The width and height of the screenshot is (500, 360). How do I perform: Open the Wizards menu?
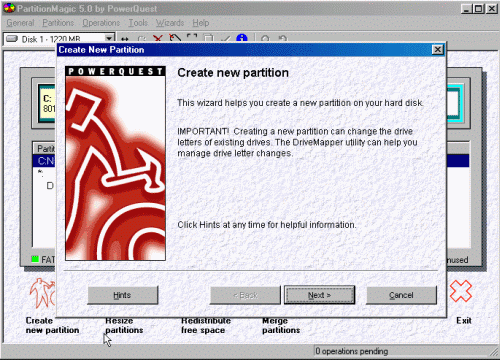point(170,23)
